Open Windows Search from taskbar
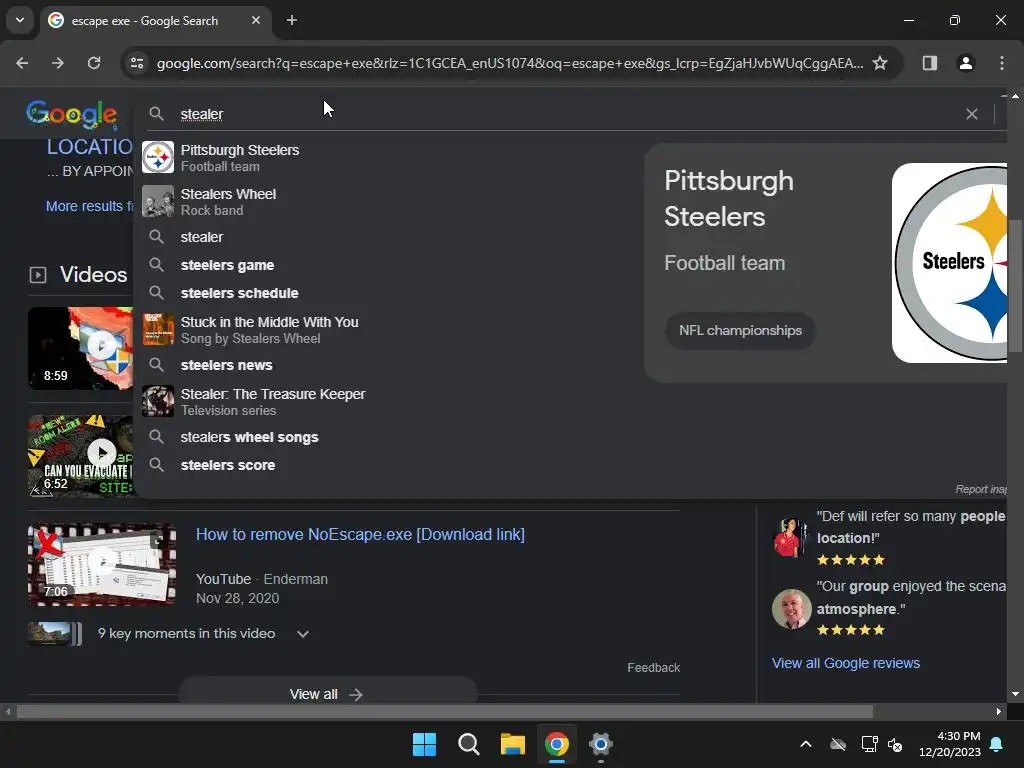 (469, 744)
